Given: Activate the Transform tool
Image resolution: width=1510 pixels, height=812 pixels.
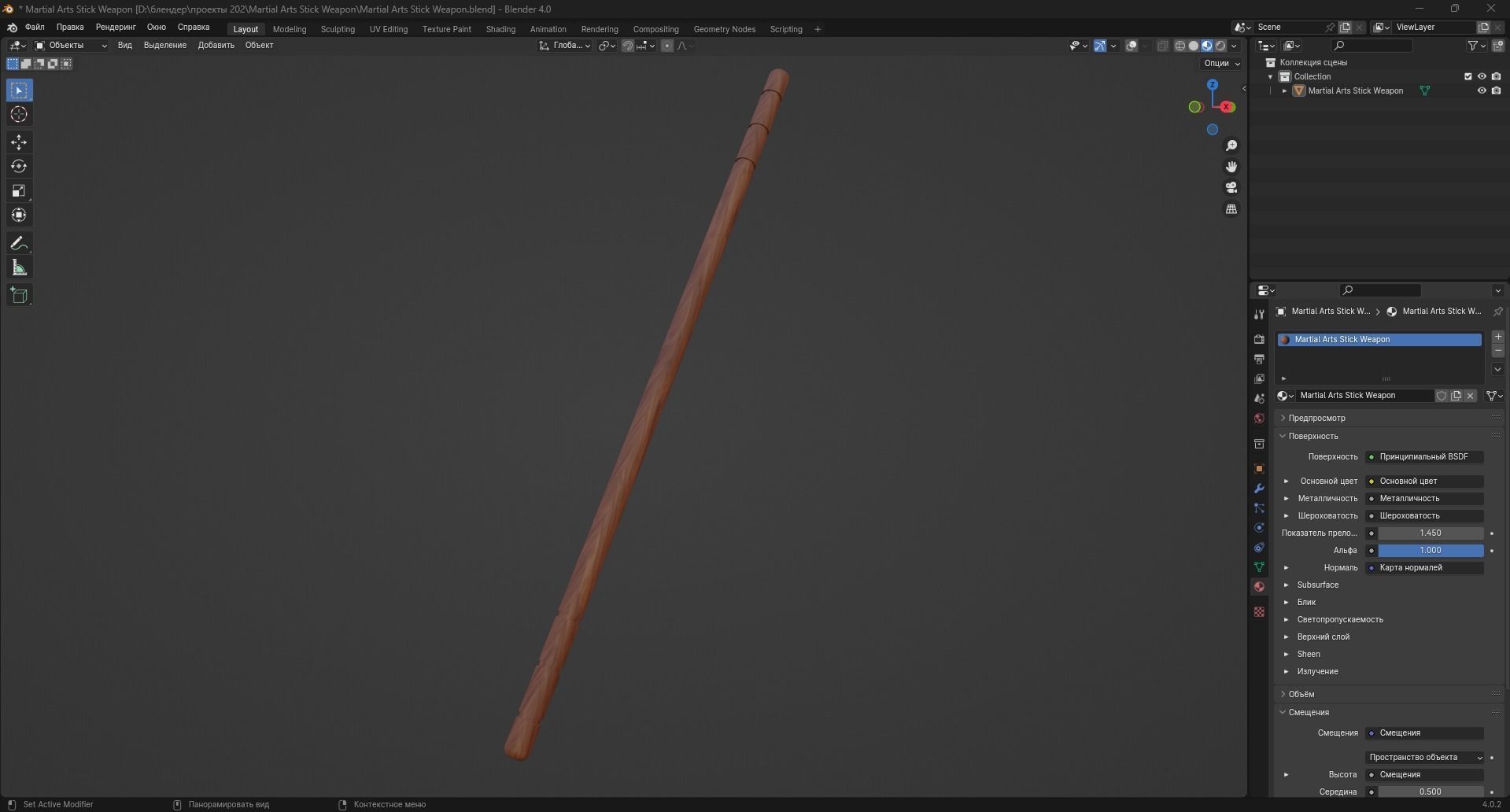Looking at the screenshot, I should click(19, 215).
